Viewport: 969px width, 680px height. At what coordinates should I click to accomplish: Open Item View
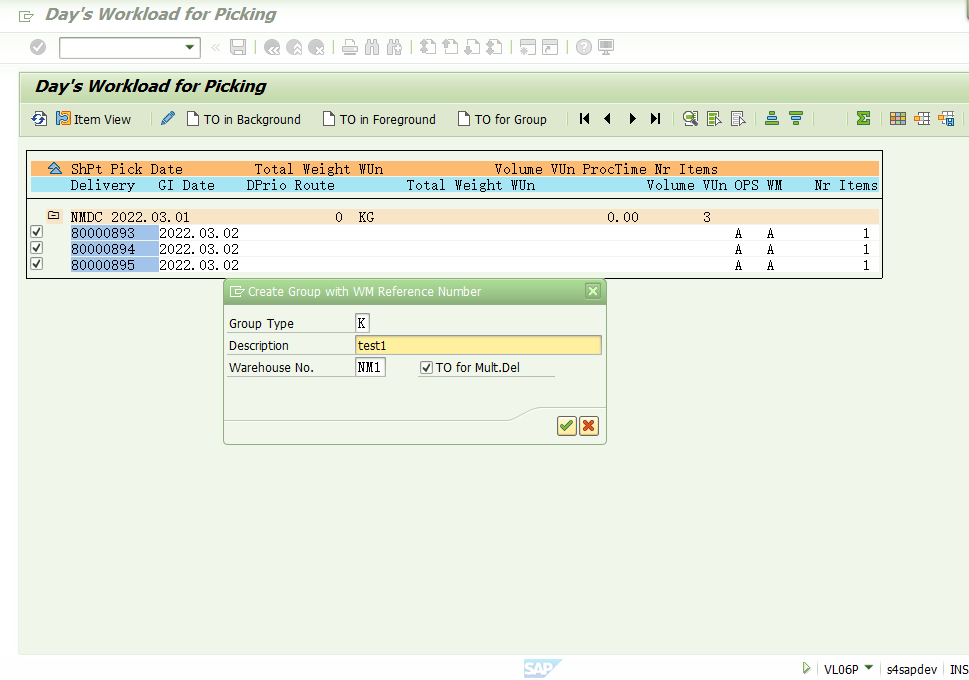pos(93,118)
